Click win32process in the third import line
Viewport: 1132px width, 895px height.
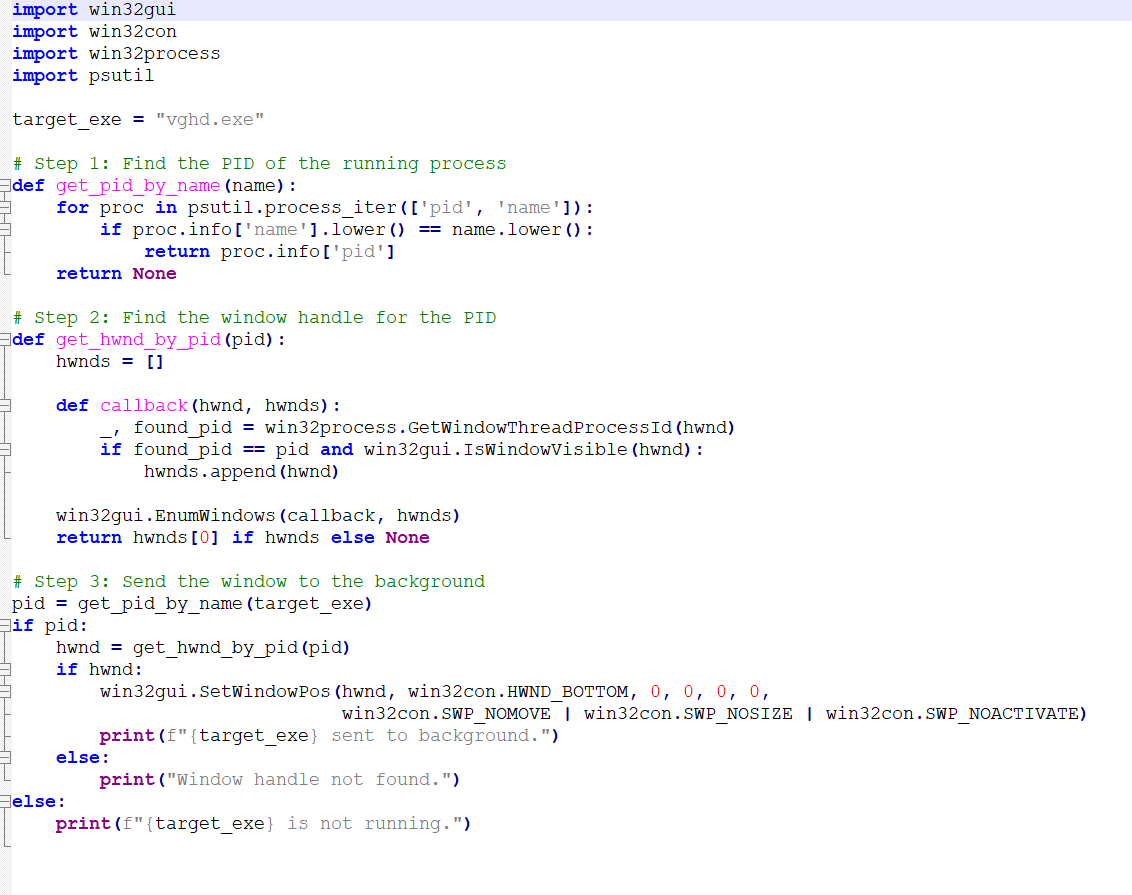154,53
